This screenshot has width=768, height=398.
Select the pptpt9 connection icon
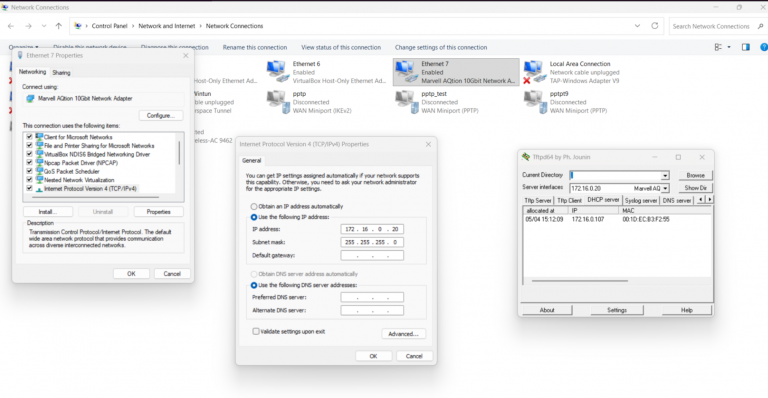535,102
